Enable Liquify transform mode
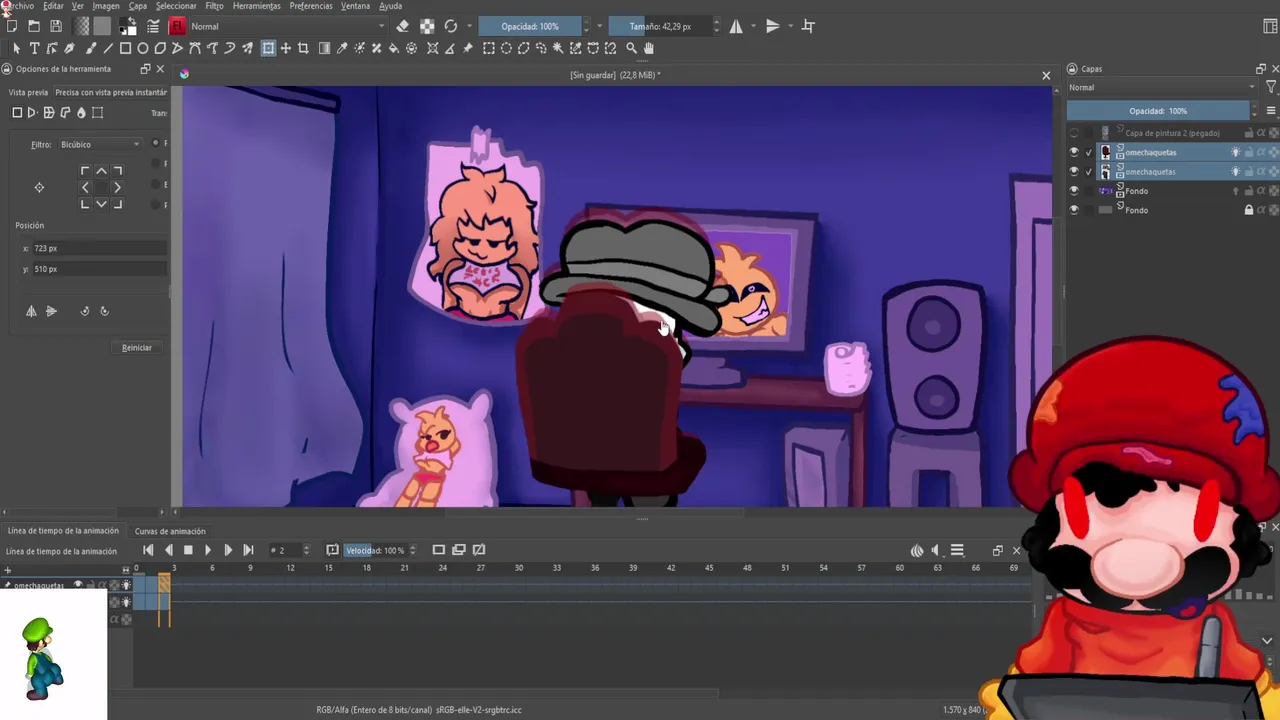 [81, 113]
